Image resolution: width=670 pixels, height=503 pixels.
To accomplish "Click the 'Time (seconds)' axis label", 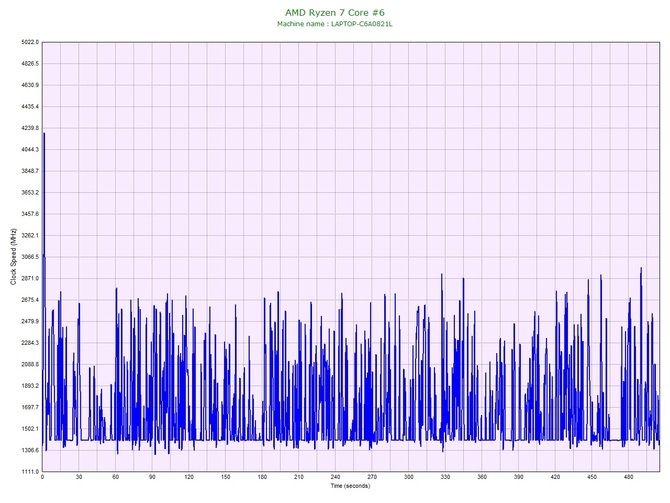I will coord(350,486).
